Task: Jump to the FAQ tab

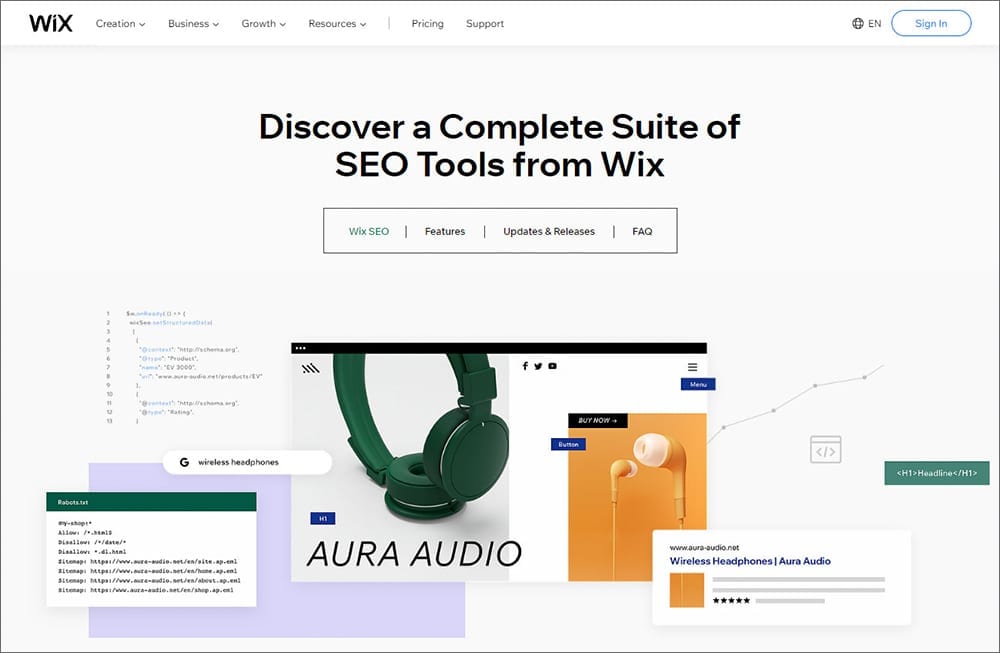Action: 642,231
